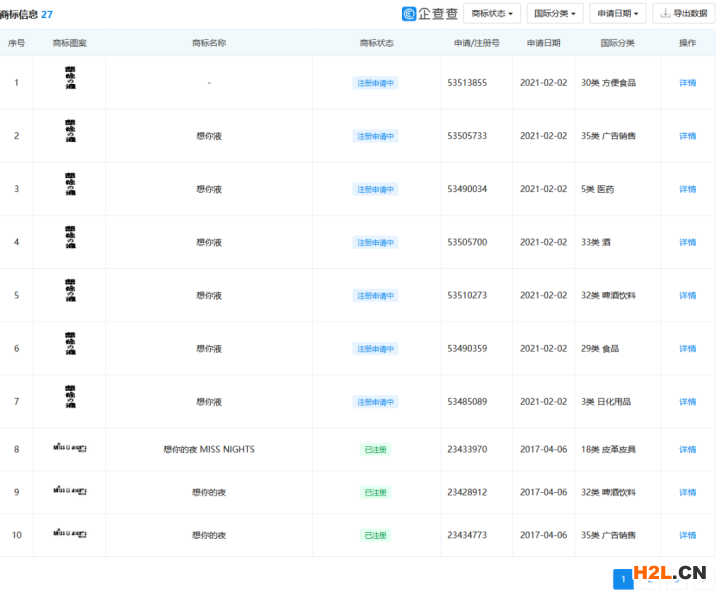View 详情 for application 53505733

687,136
